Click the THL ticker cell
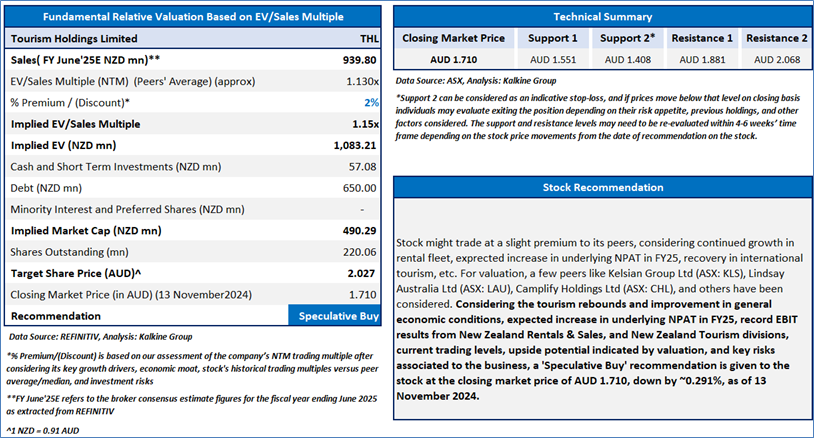 (x=369, y=38)
